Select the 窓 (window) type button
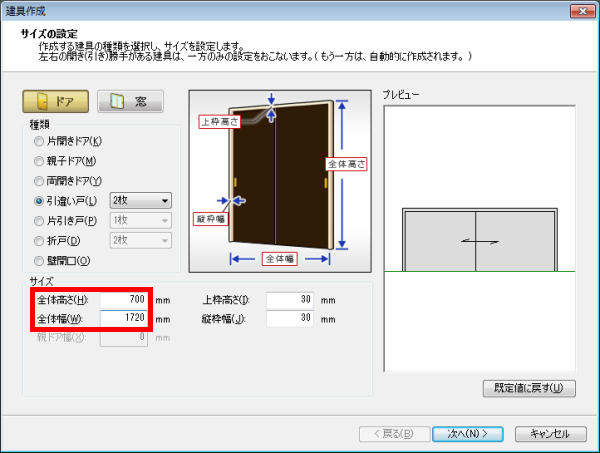This screenshot has width=600, height=453. click(130, 102)
